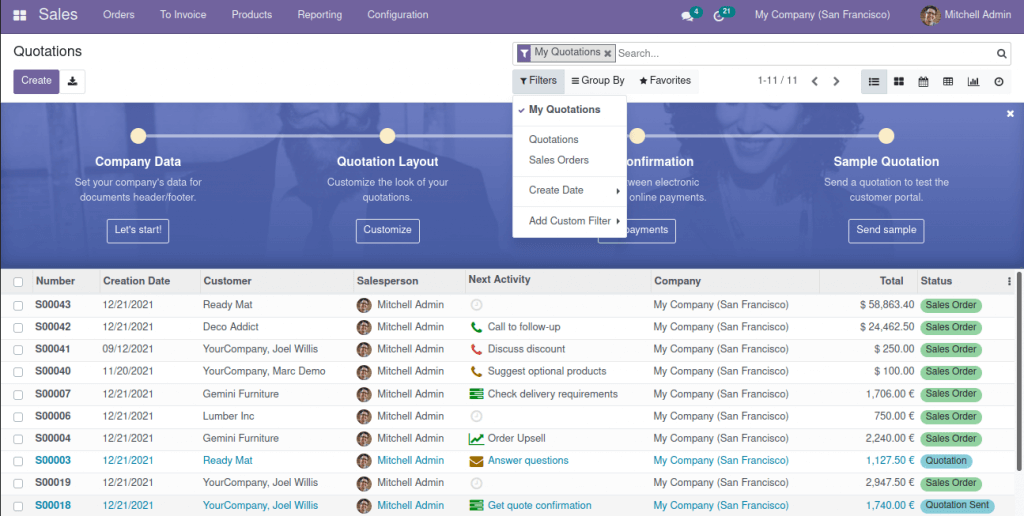1024x516 pixels.
Task: Switch to kanban view
Action: pos(898,82)
